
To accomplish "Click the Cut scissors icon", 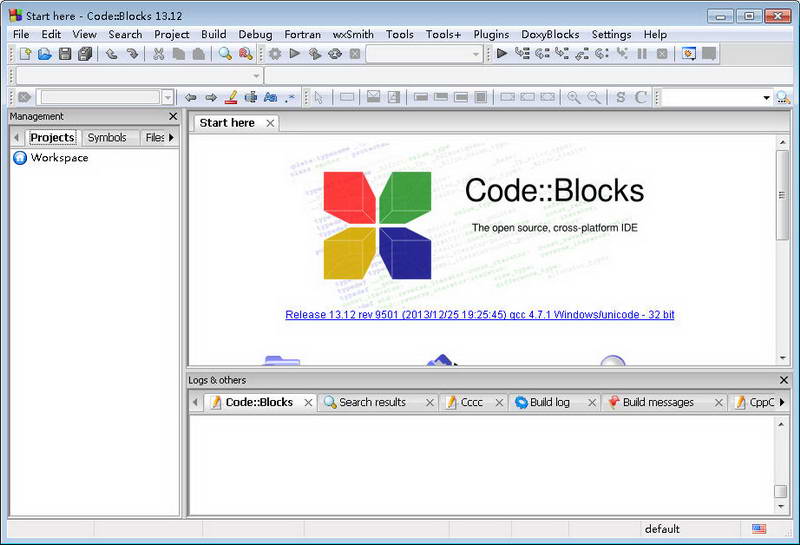I will point(159,54).
